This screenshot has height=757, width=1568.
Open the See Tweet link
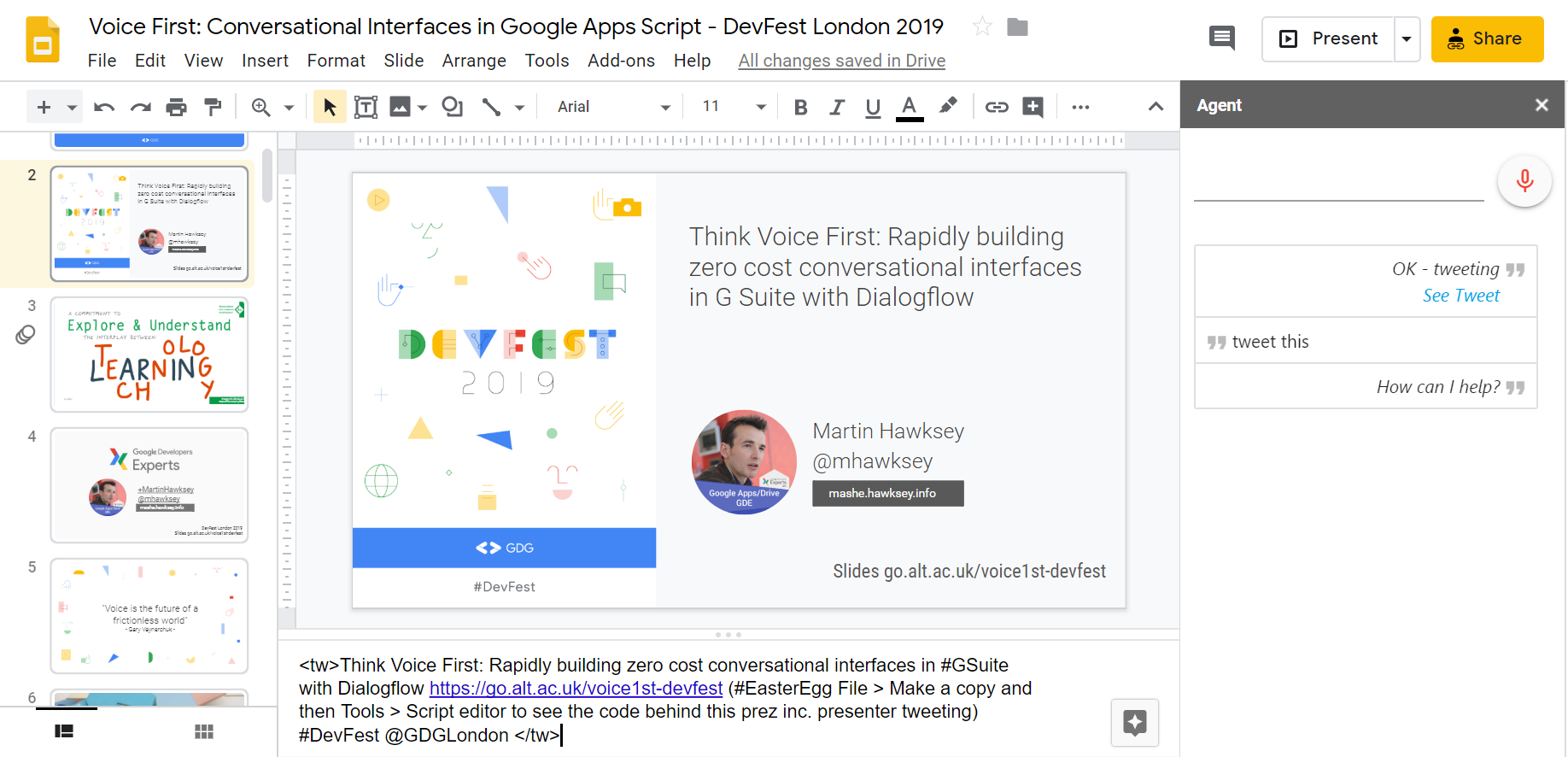1460,296
